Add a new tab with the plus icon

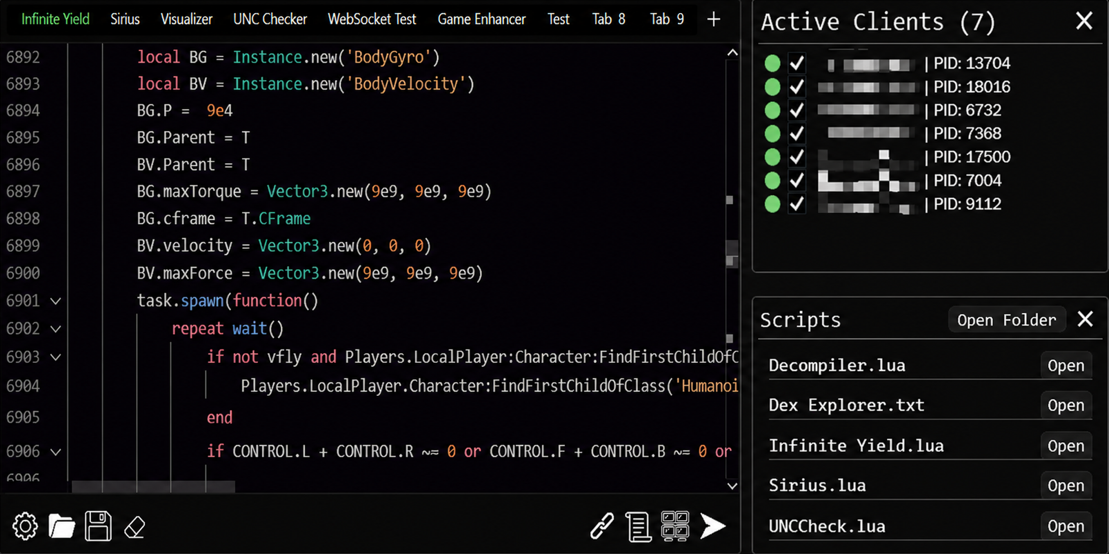pos(713,19)
